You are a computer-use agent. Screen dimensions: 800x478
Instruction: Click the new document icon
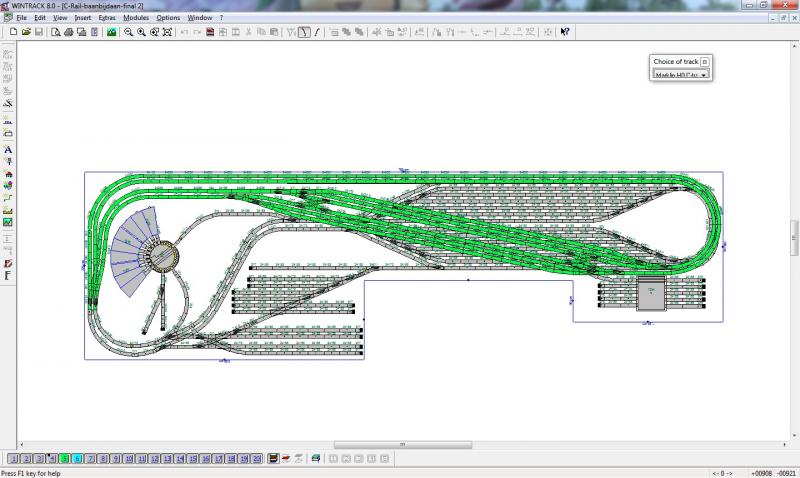pyautogui.click(x=13, y=32)
